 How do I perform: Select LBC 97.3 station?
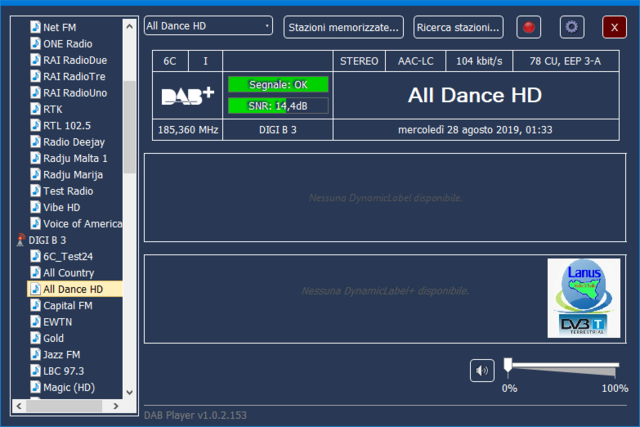tap(63, 371)
